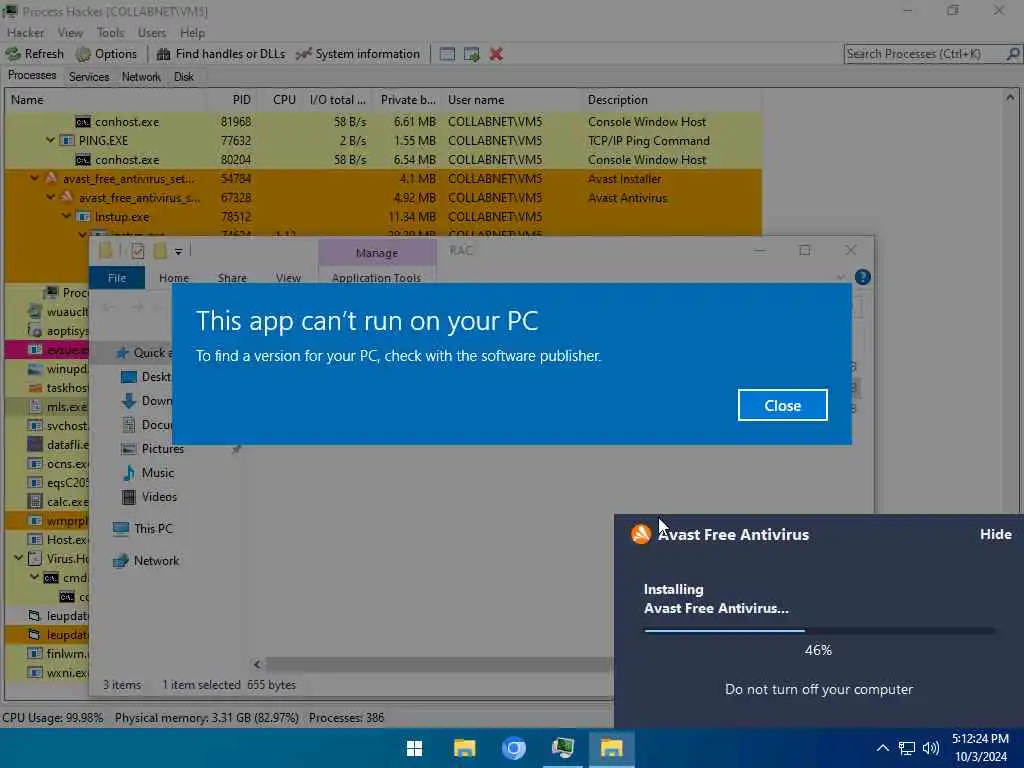
Task: Hide the Avast Free Antivirus installer popup
Action: click(x=995, y=534)
